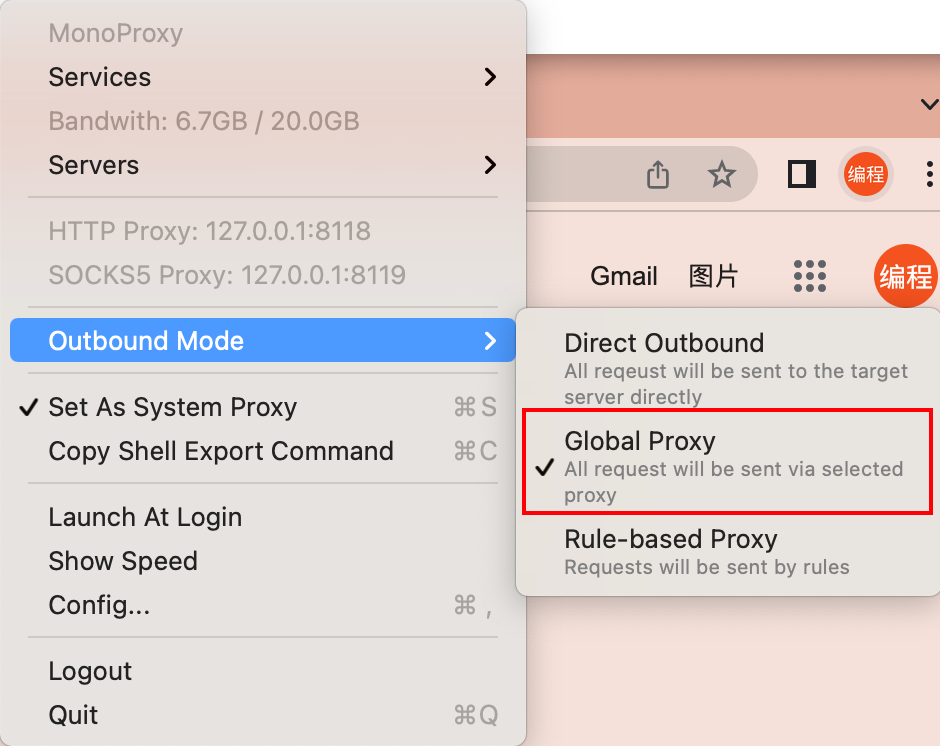940x746 pixels.
Task: Enable Launch At Login
Action: pos(145,517)
